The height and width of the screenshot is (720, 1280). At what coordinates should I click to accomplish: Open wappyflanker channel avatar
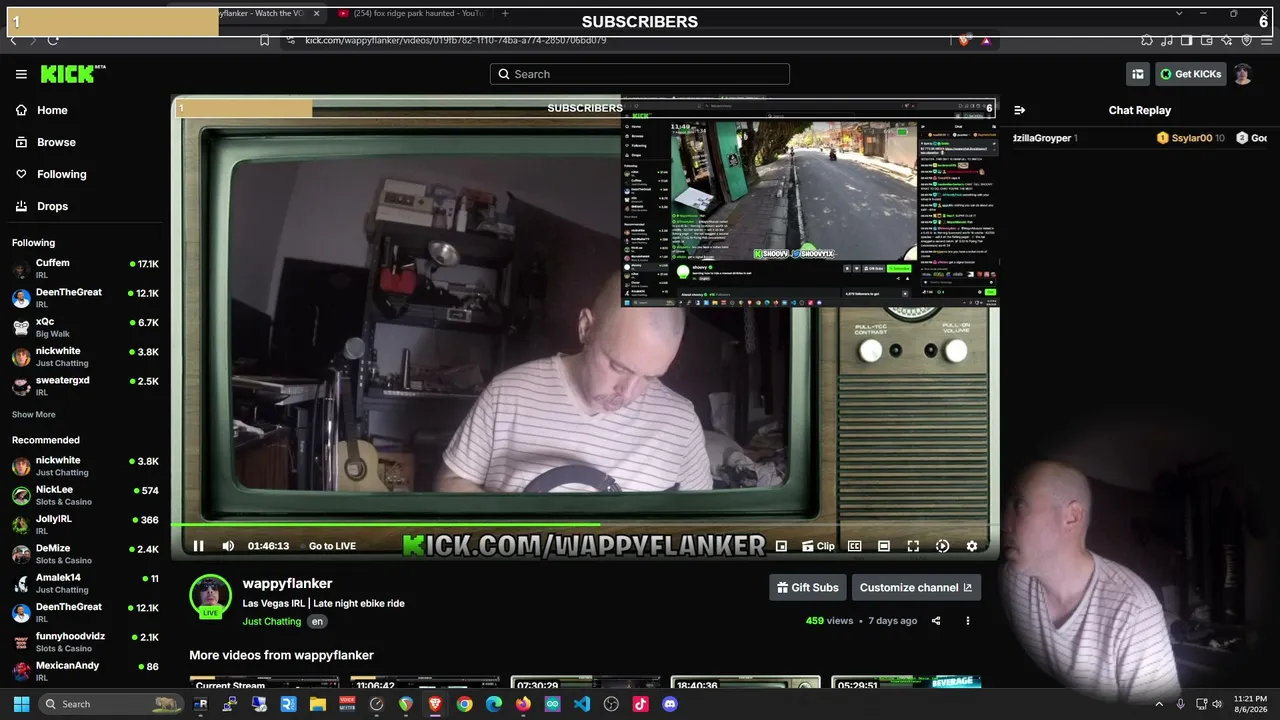click(210, 596)
